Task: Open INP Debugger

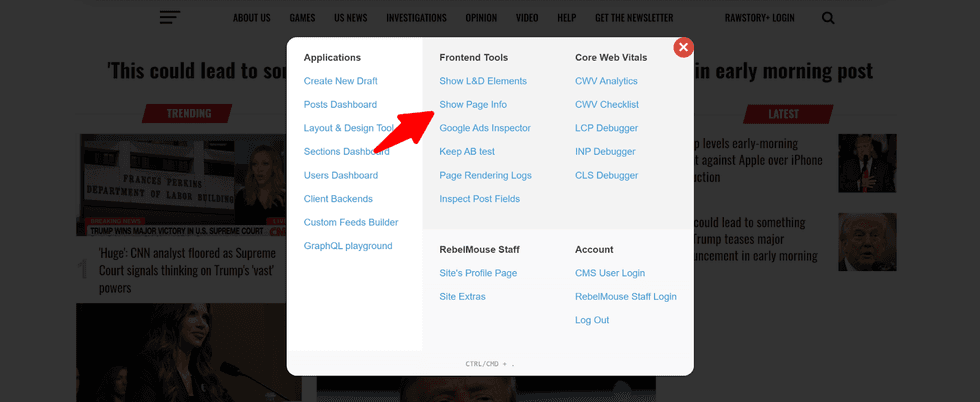Action: [605, 151]
